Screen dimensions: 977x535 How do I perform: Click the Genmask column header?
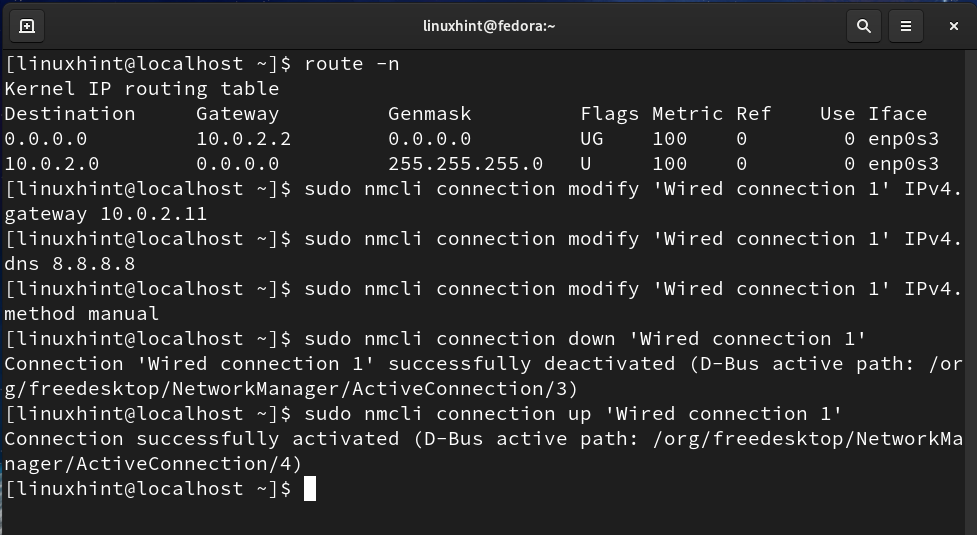pyautogui.click(x=429, y=114)
